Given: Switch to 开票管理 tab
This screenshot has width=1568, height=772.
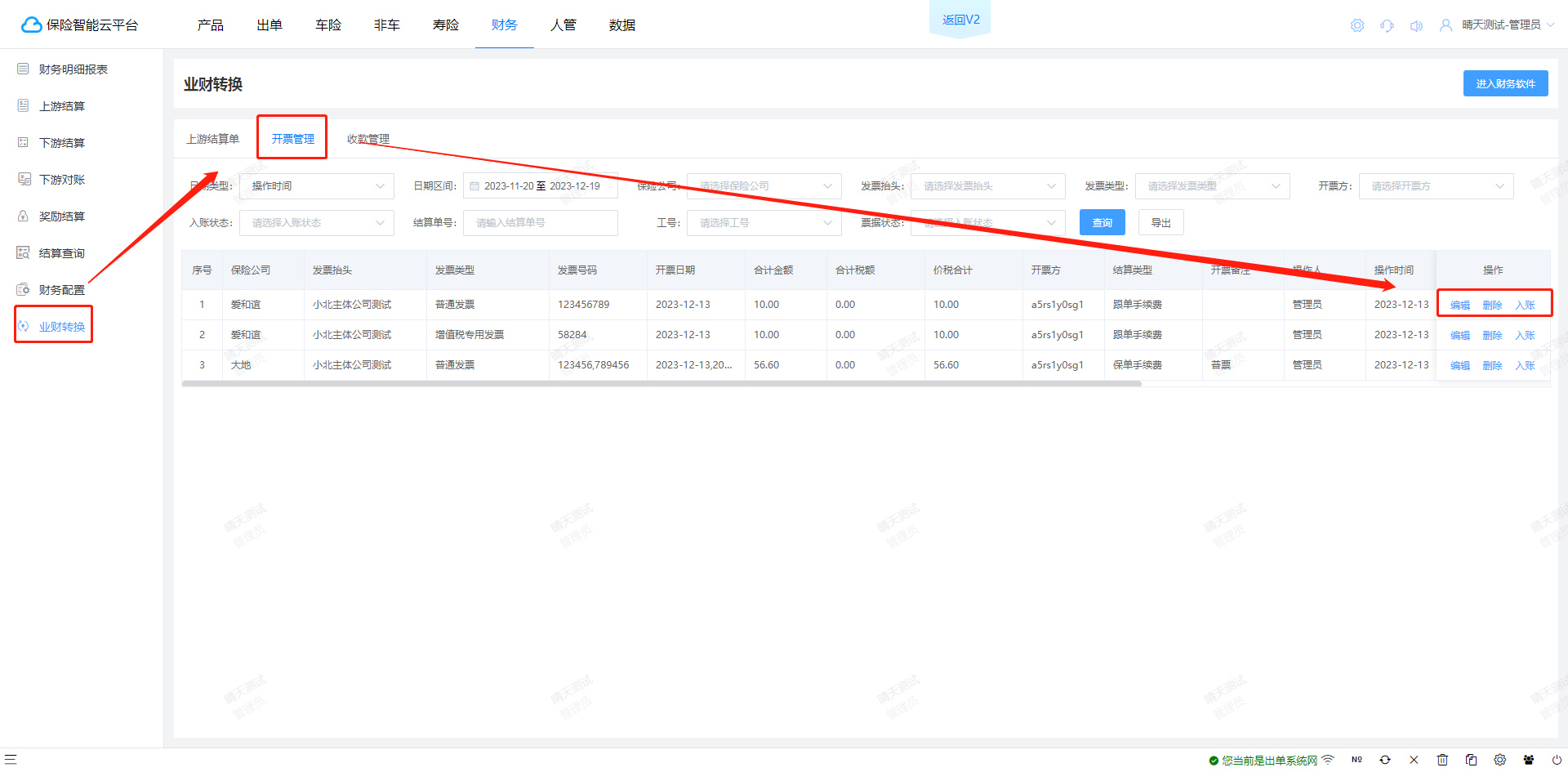Looking at the screenshot, I should coord(292,139).
